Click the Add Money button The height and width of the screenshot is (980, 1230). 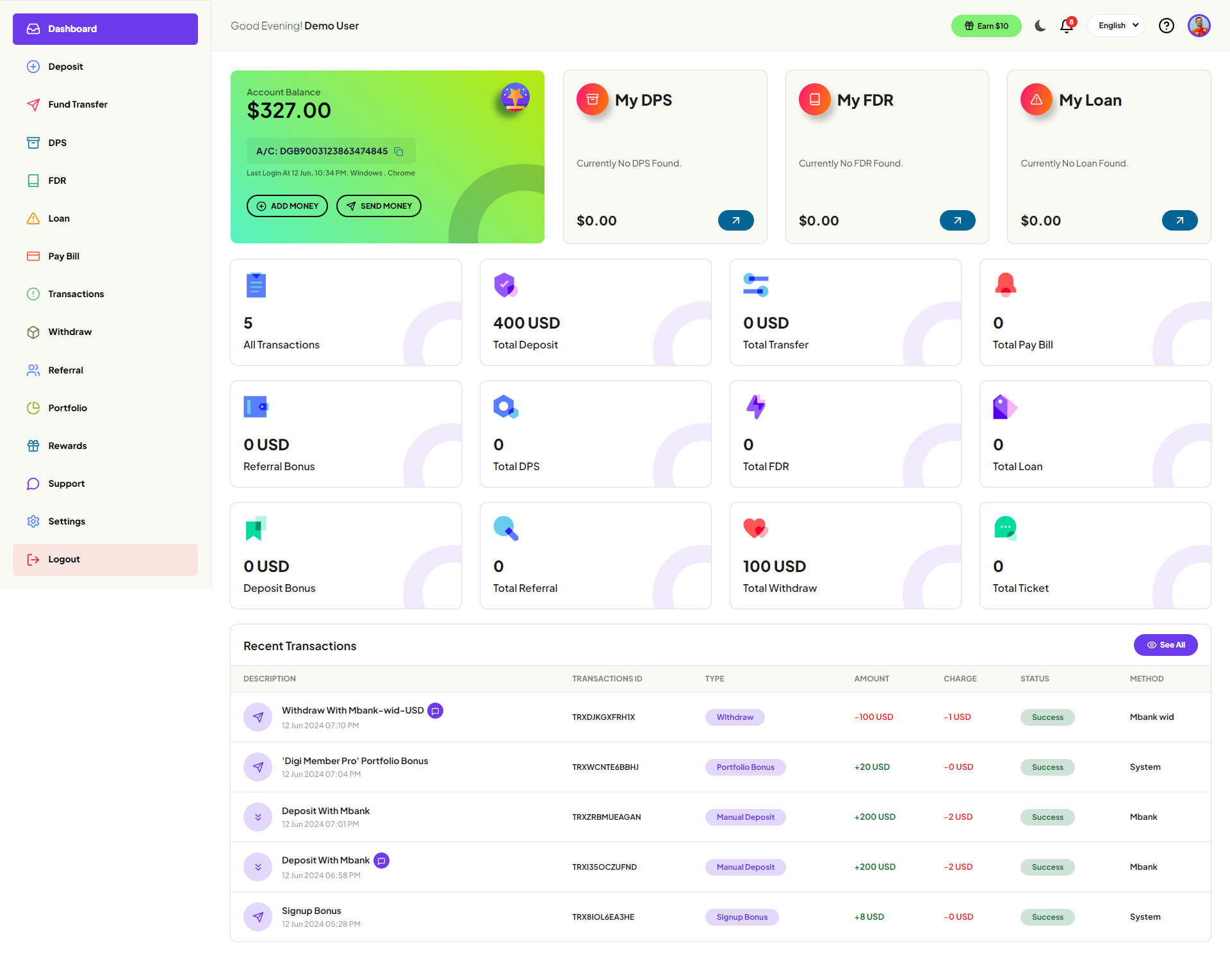tap(287, 206)
